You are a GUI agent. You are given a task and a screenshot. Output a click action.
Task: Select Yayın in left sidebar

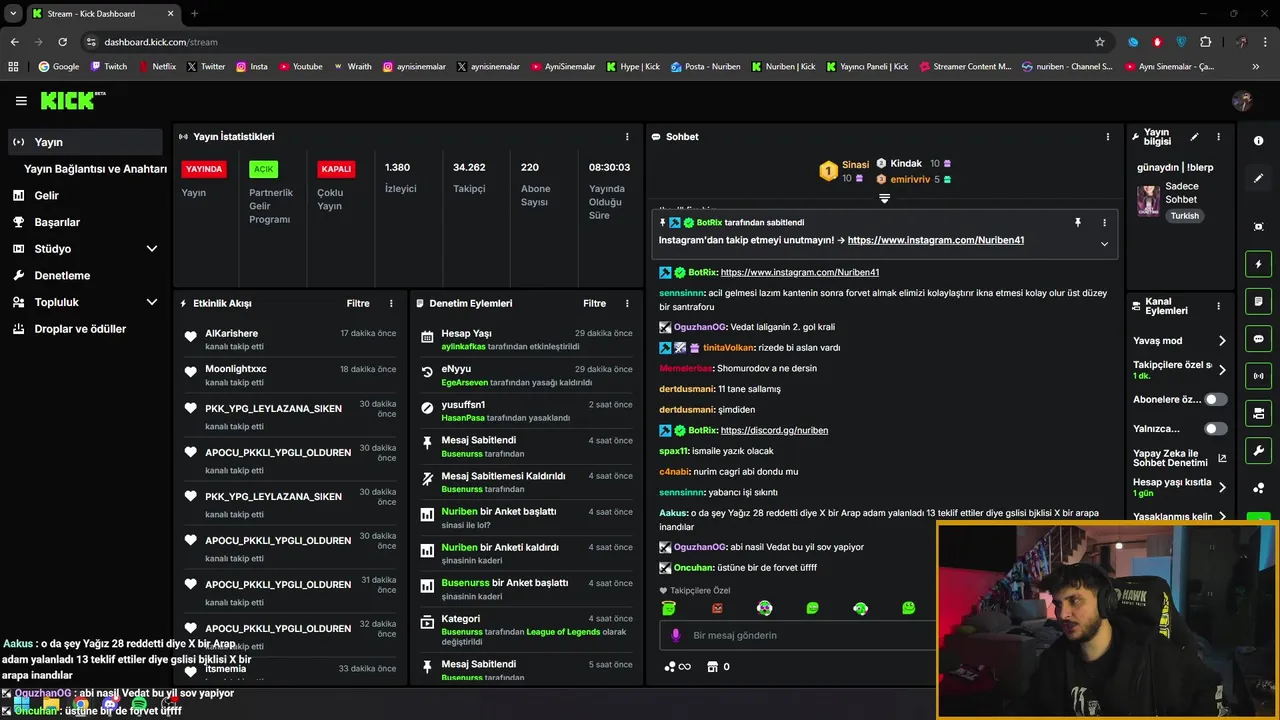click(85, 142)
